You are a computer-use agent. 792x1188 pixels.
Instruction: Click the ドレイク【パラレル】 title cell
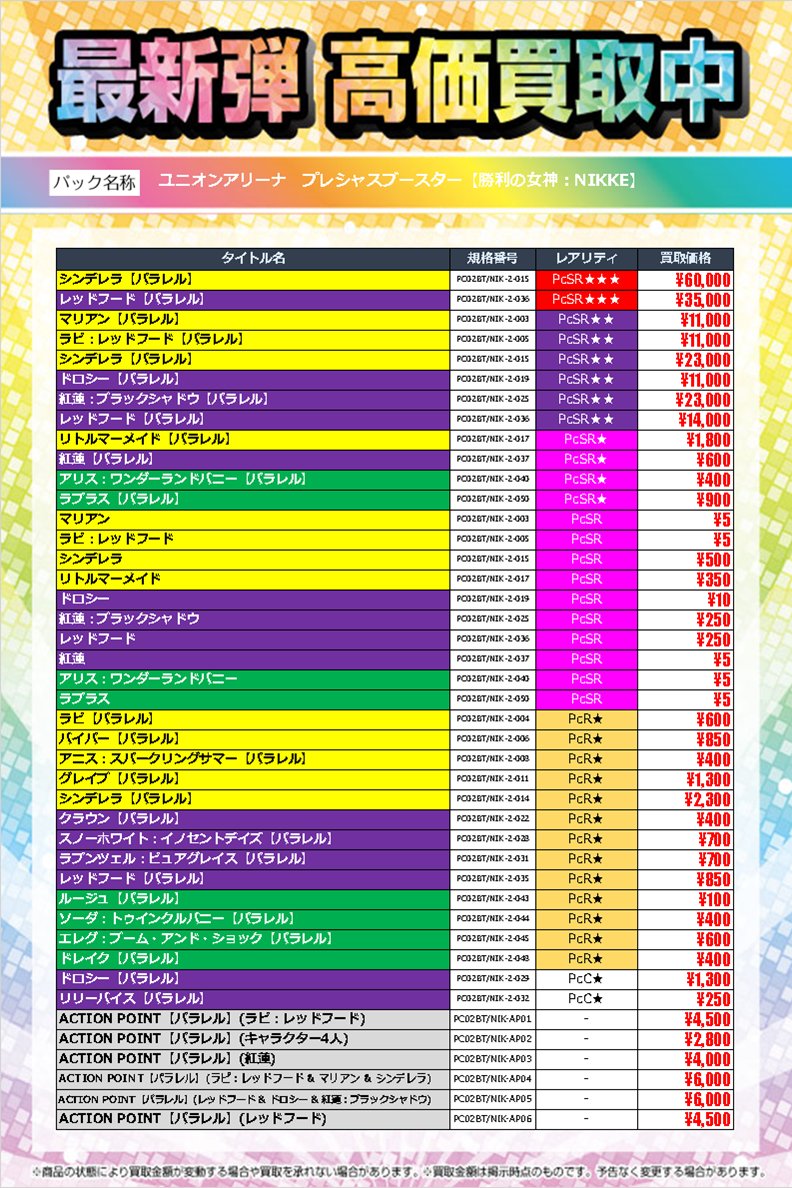tap(253, 958)
